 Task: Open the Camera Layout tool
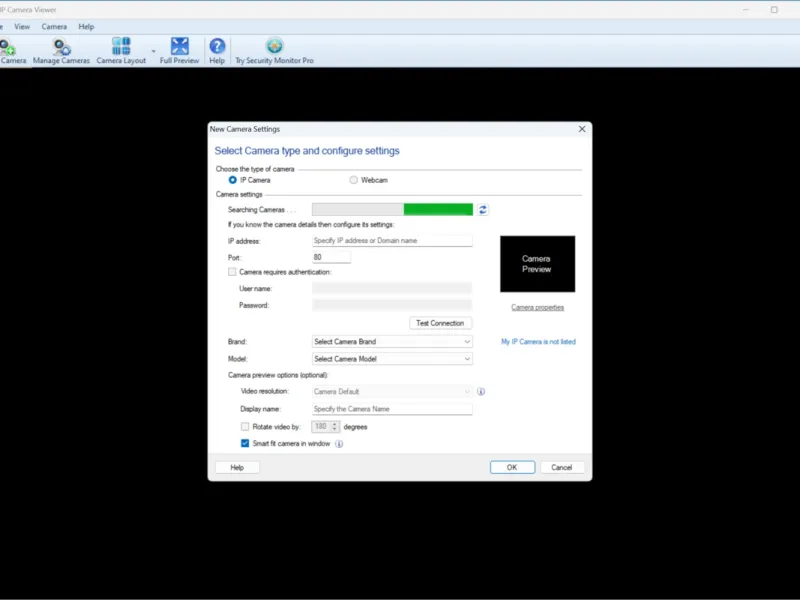(x=121, y=51)
